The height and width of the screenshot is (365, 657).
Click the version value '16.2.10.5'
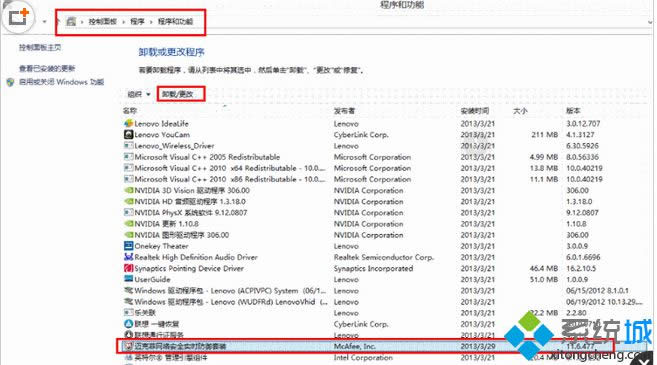[x=581, y=268]
